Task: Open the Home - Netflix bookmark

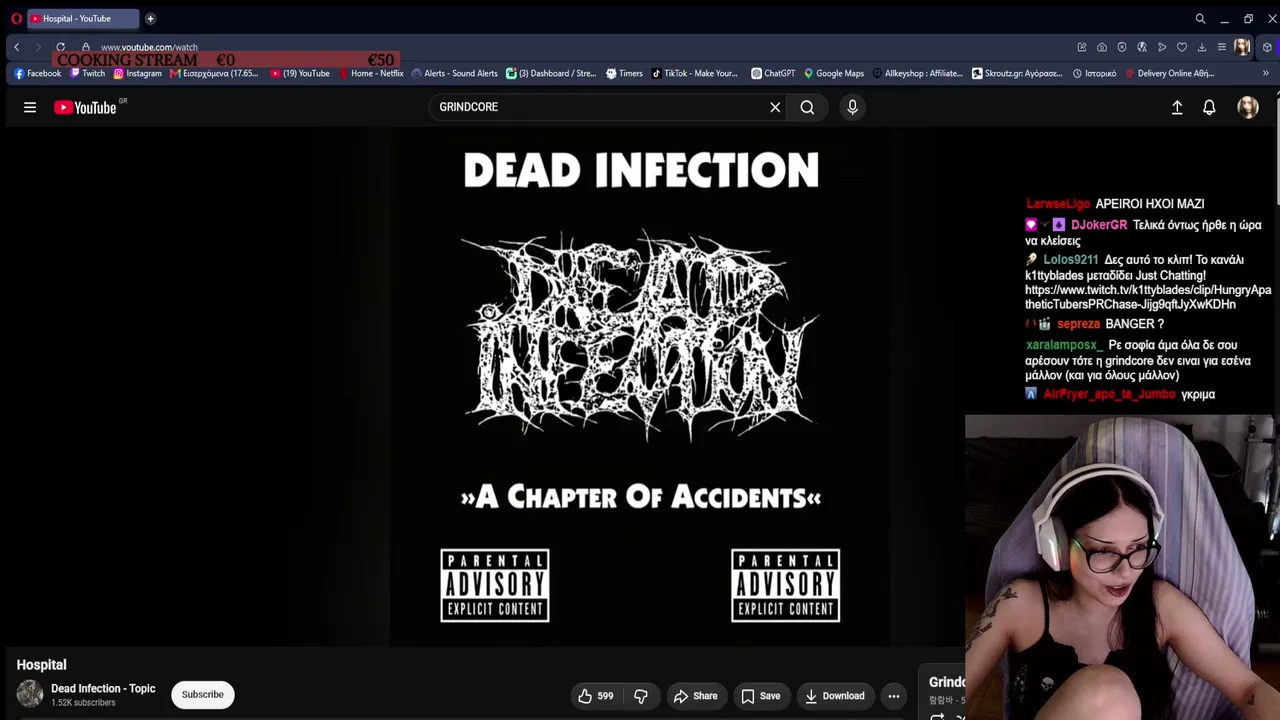Action: (371, 73)
